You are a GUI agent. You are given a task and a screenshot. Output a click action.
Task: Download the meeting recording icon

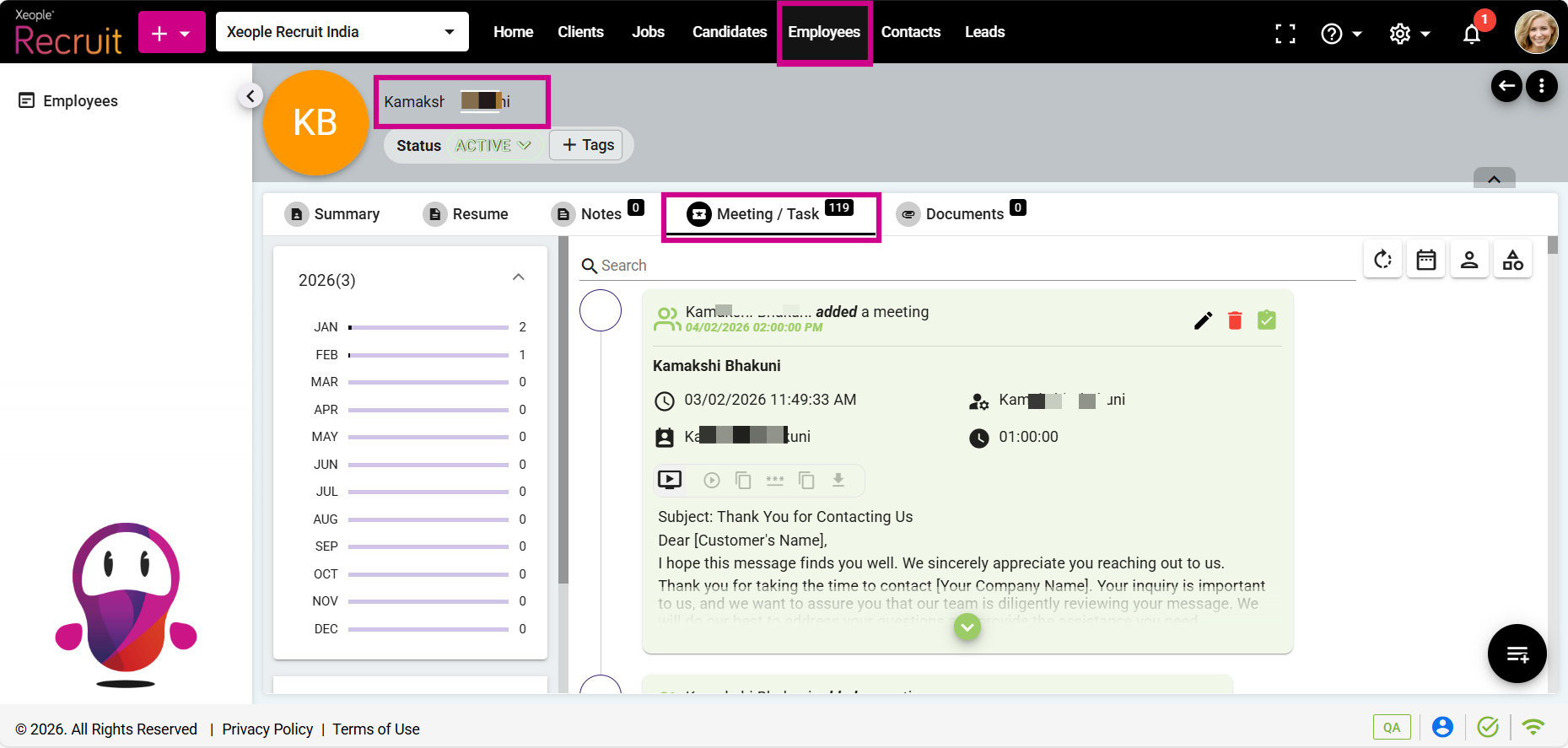[838, 480]
